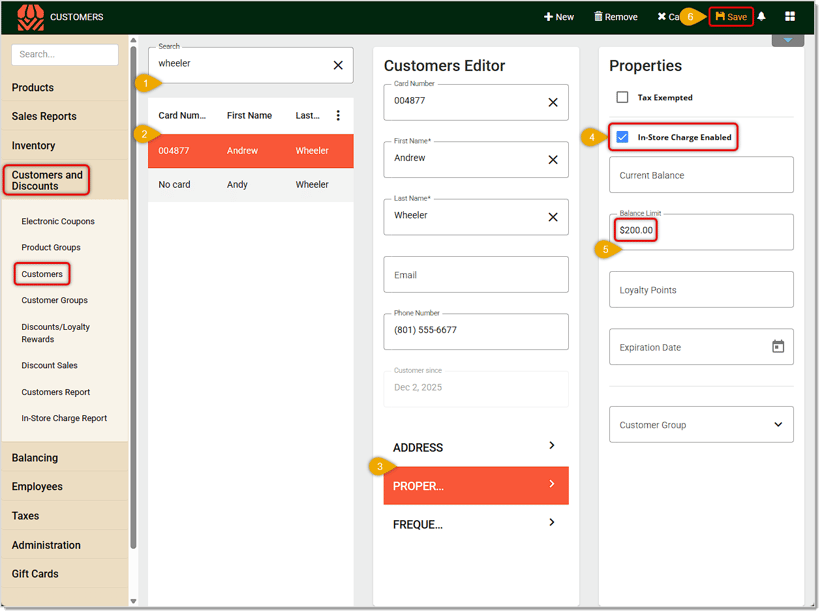
Task: Collapse the panel with top-right arrow
Action: tap(789, 40)
